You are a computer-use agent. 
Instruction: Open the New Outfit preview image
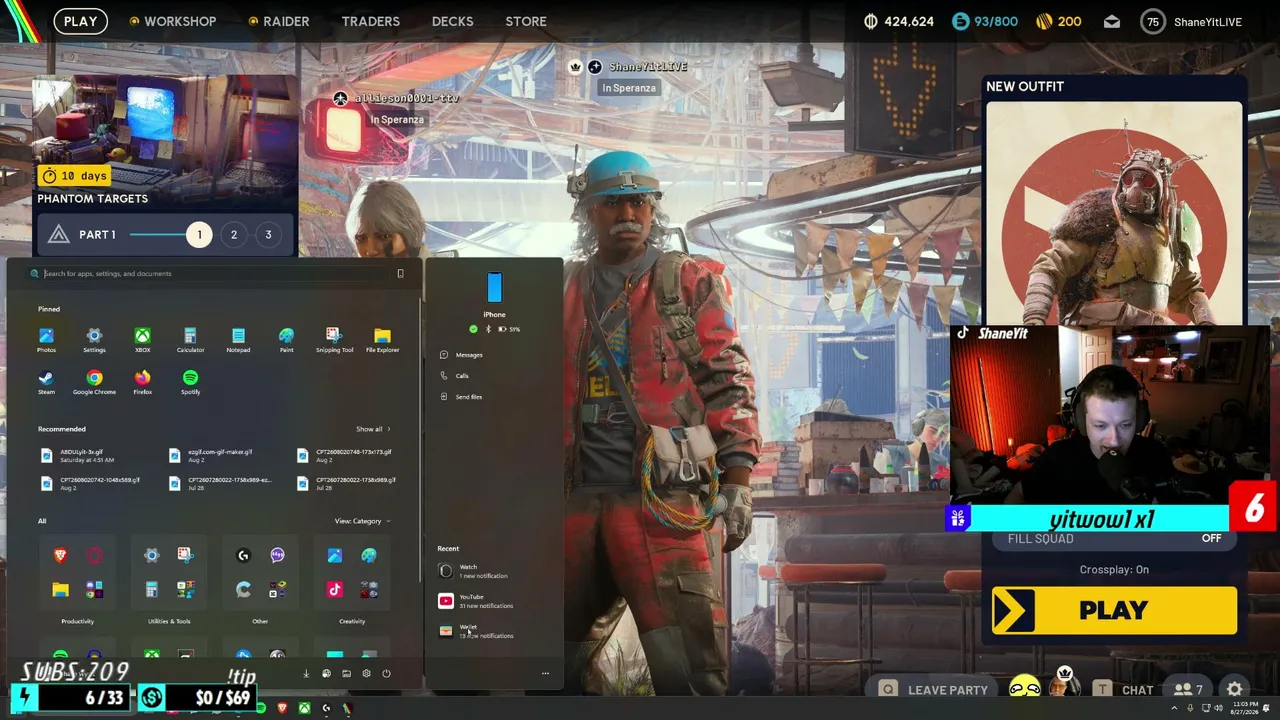pos(1114,212)
